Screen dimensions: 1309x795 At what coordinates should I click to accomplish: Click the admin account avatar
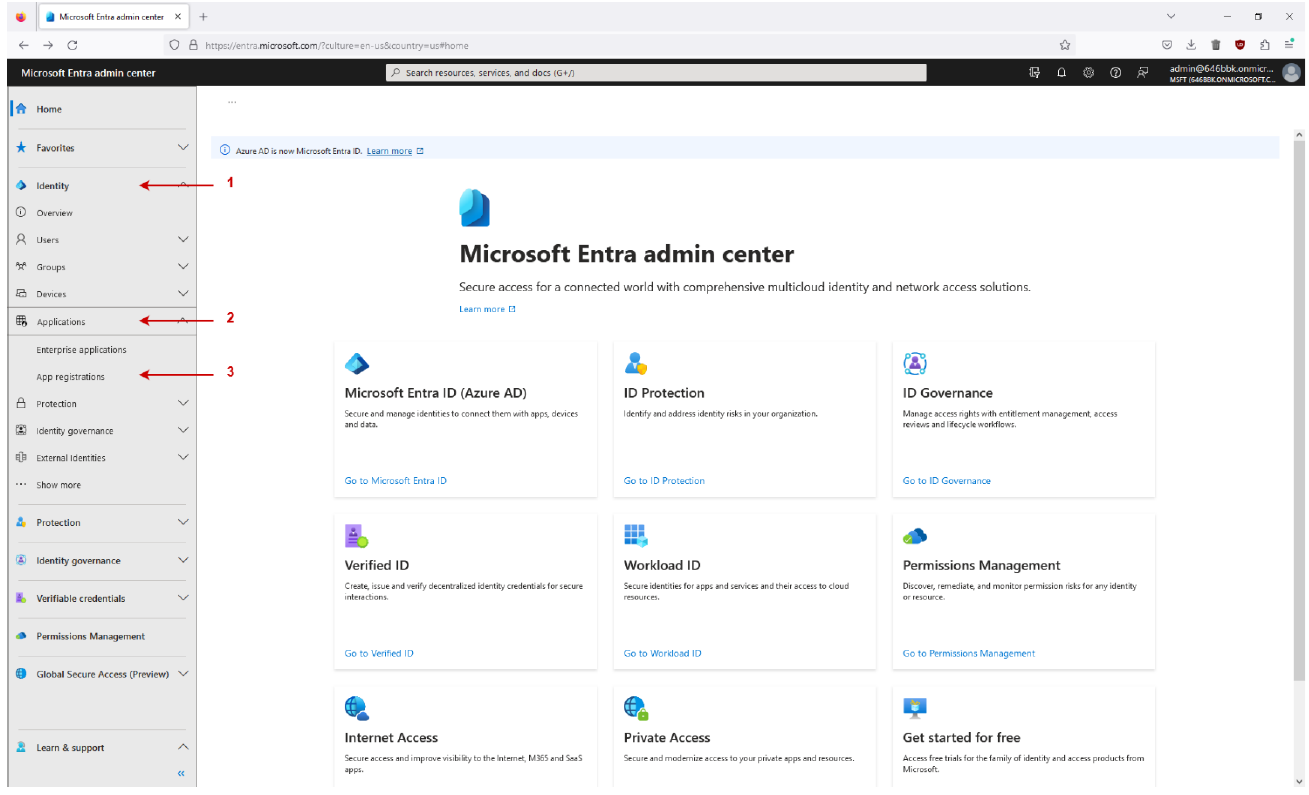point(1291,72)
